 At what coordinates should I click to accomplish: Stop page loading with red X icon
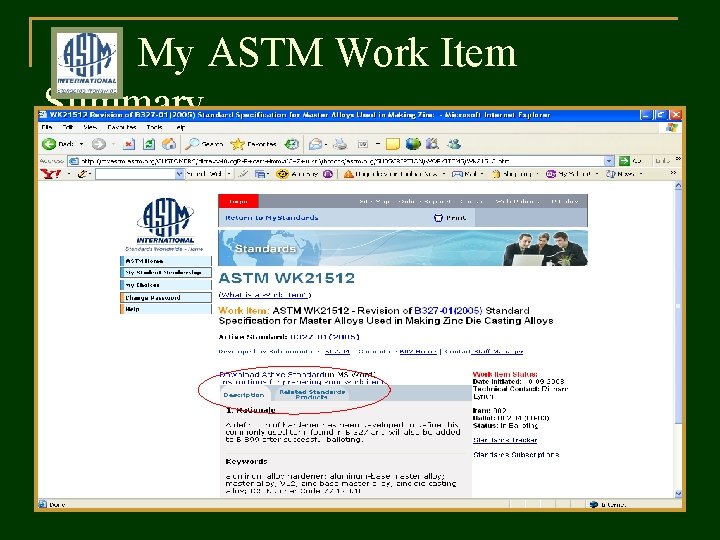129,144
